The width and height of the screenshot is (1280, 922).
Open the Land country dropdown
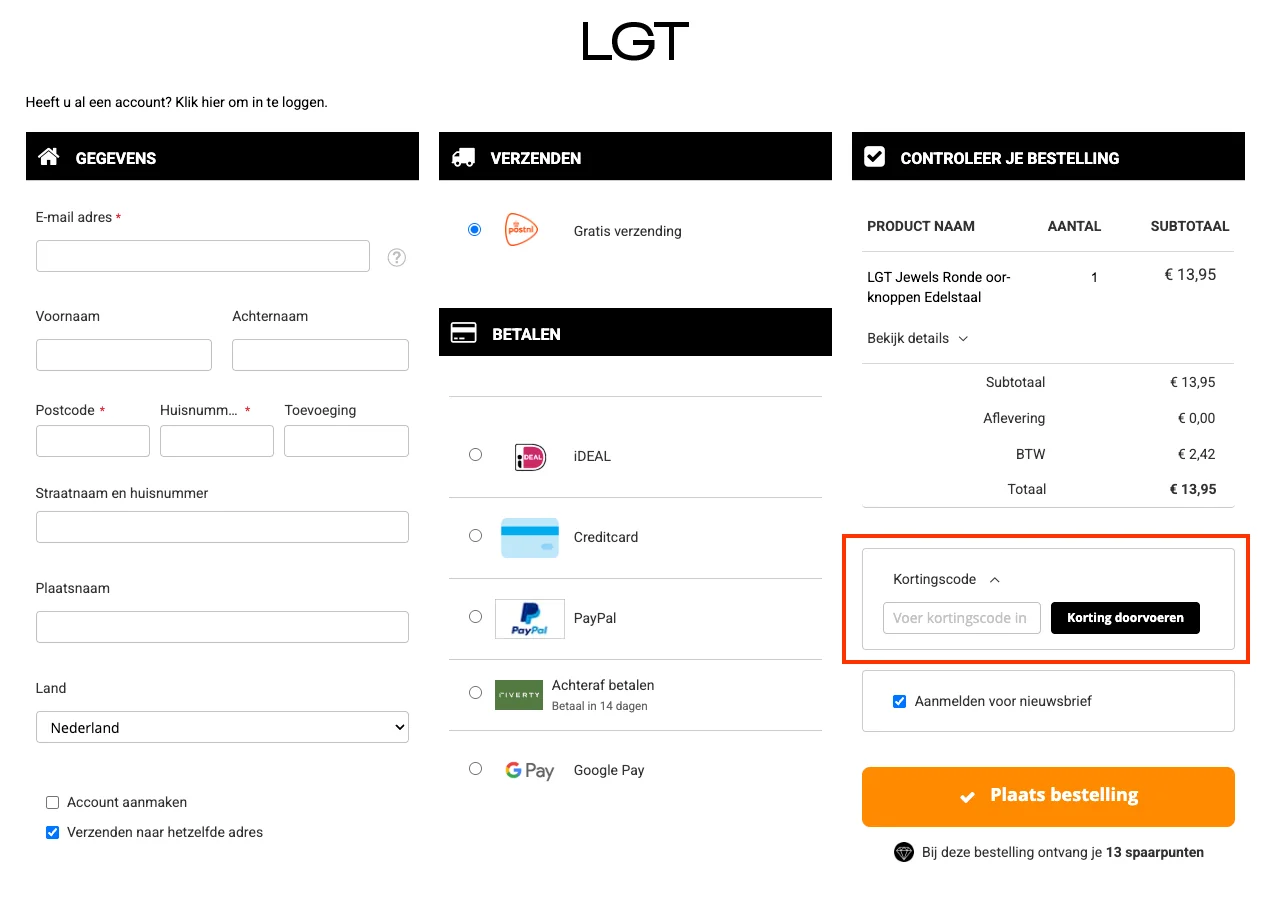(222, 727)
